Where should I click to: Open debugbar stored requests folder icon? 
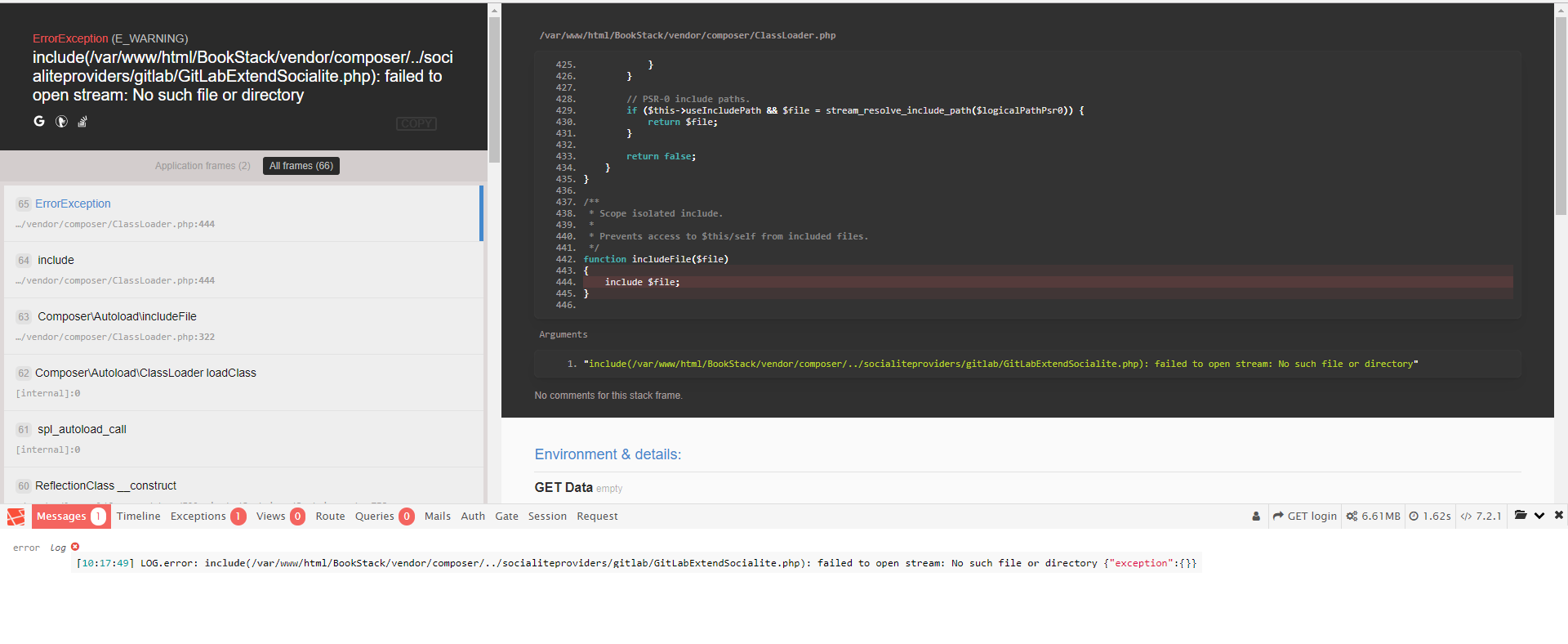(x=1520, y=515)
